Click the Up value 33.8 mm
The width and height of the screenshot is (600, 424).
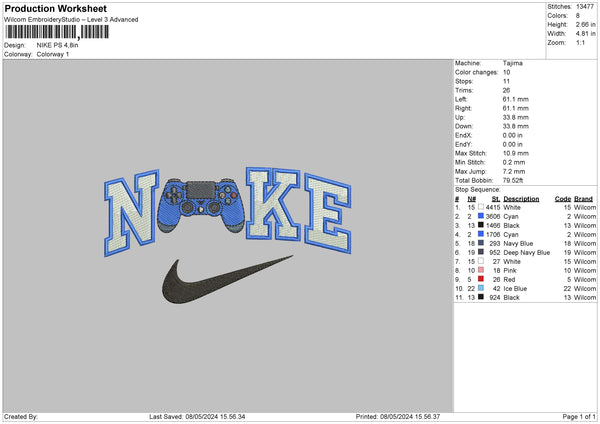515,117
